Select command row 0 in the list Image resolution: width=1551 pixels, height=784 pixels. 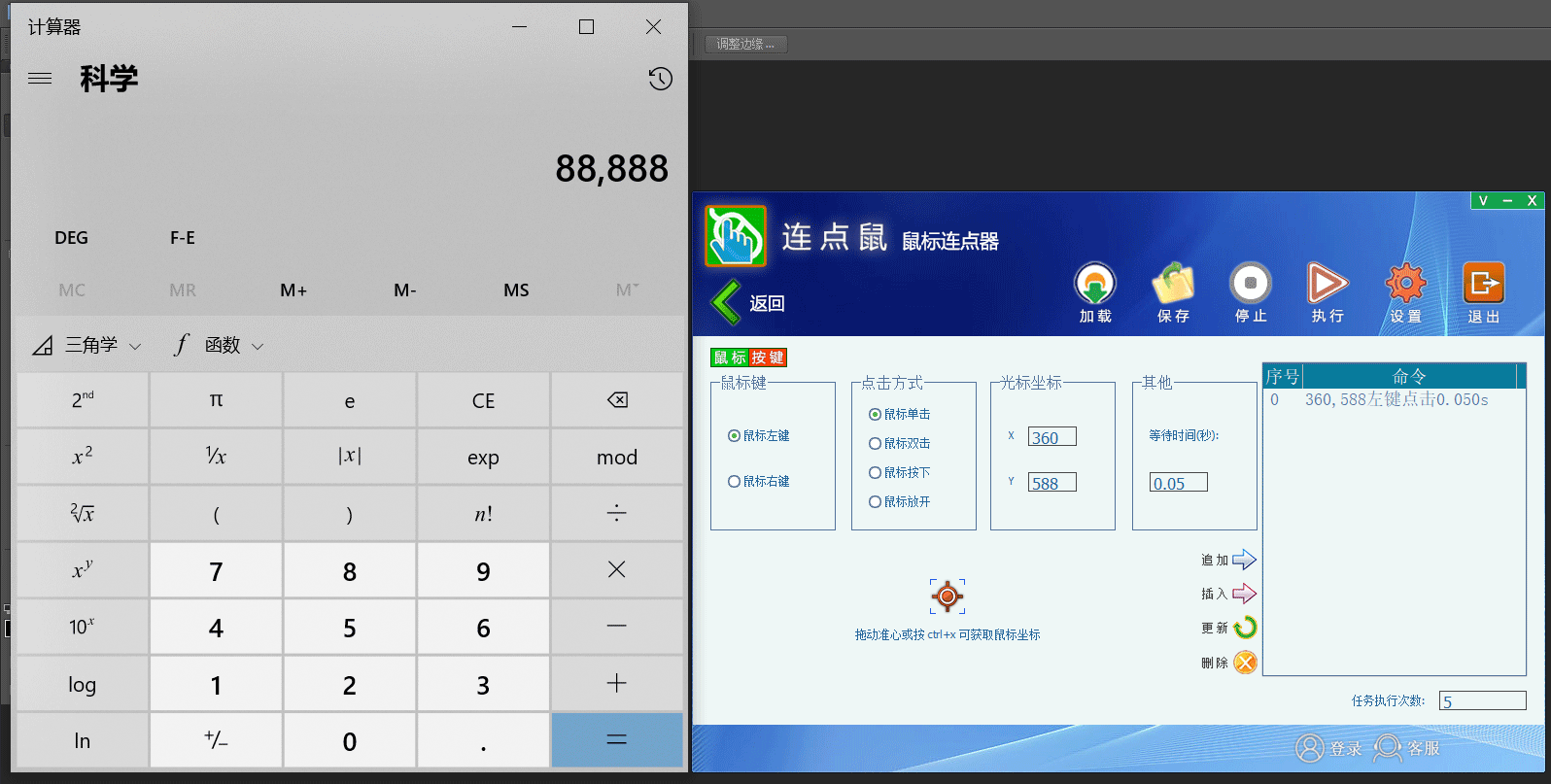tap(1394, 399)
